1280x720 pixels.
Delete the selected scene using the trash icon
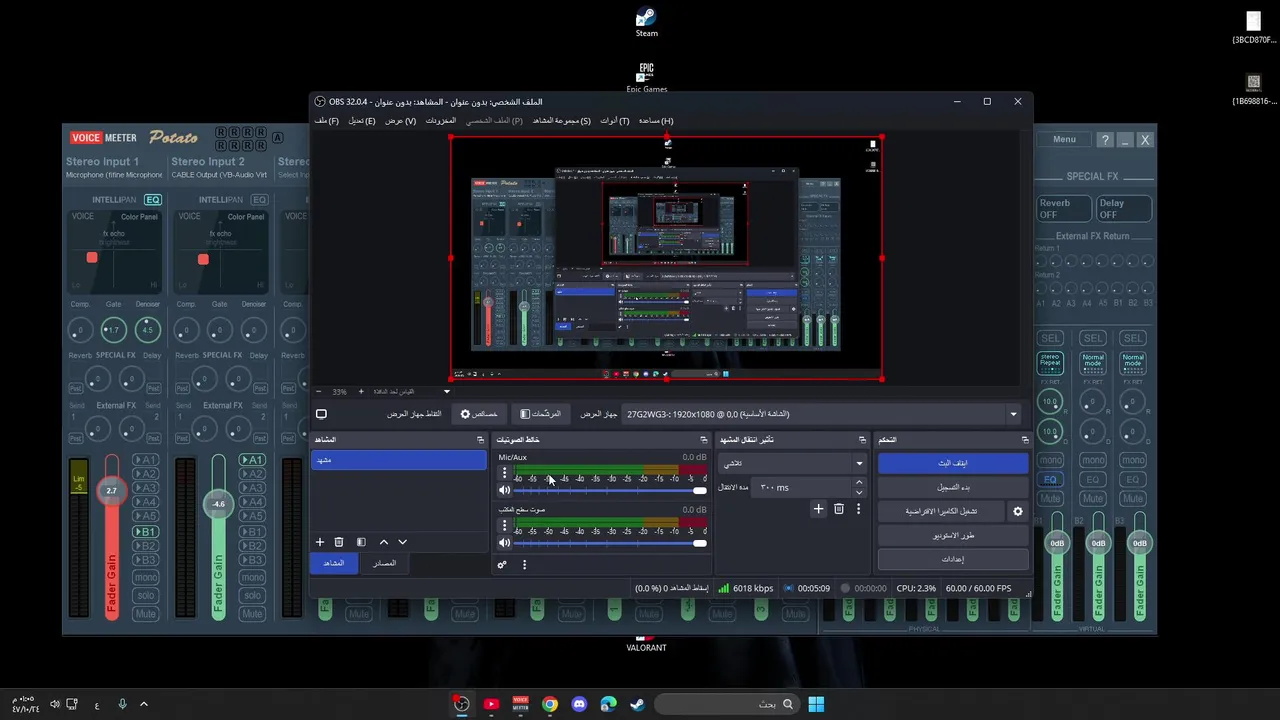click(339, 542)
